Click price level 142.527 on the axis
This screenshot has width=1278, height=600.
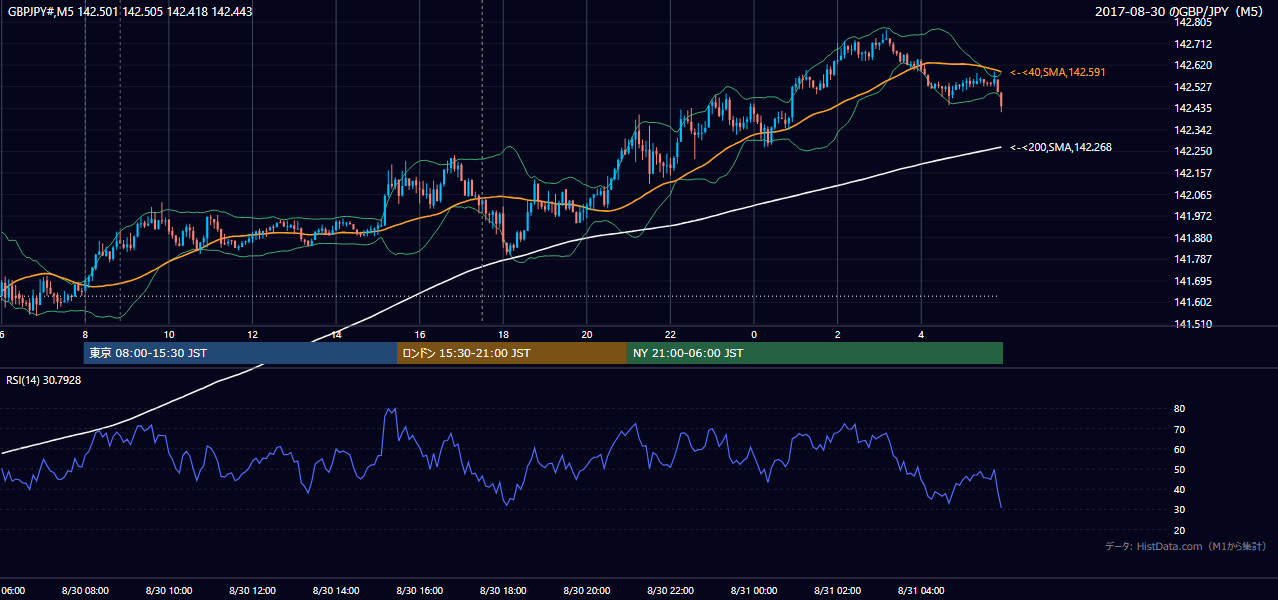1194,87
